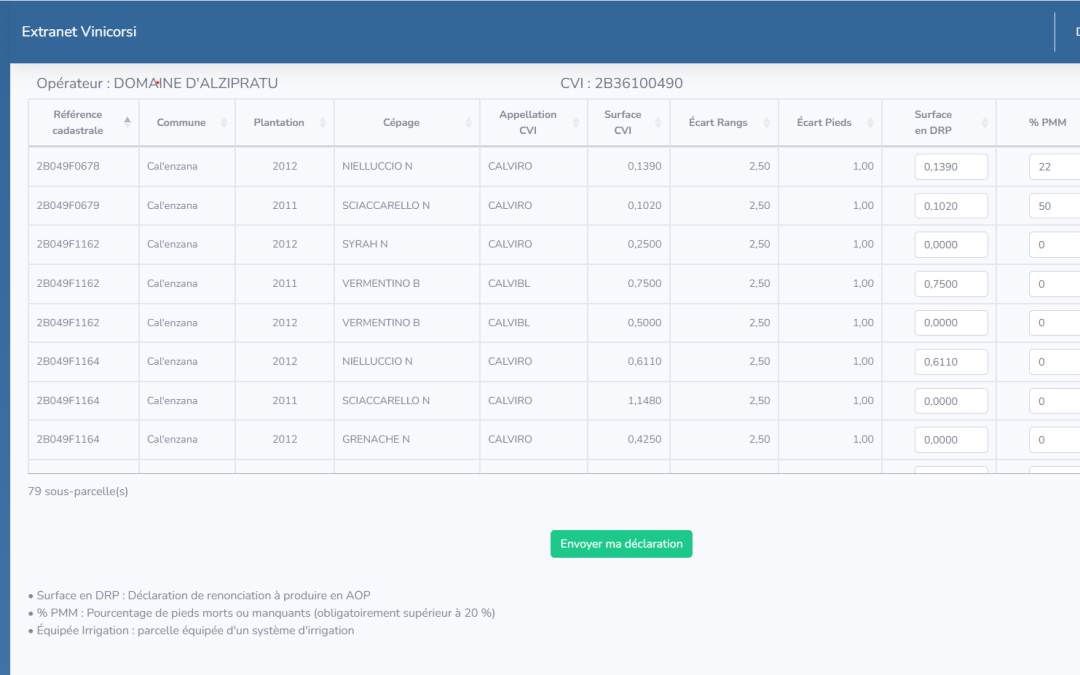Screen dimensions: 1080x675
Task: Edit Surface en DRP for SYRAH N row
Action: point(951,245)
